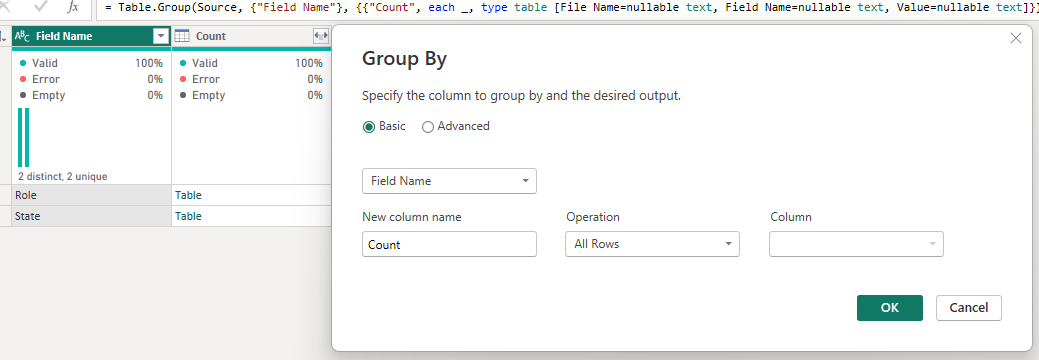Image resolution: width=1039 pixels, height=360 pixels.
Task: Click the Empty 0% line under Count
Action: click(x=252, y=95)
